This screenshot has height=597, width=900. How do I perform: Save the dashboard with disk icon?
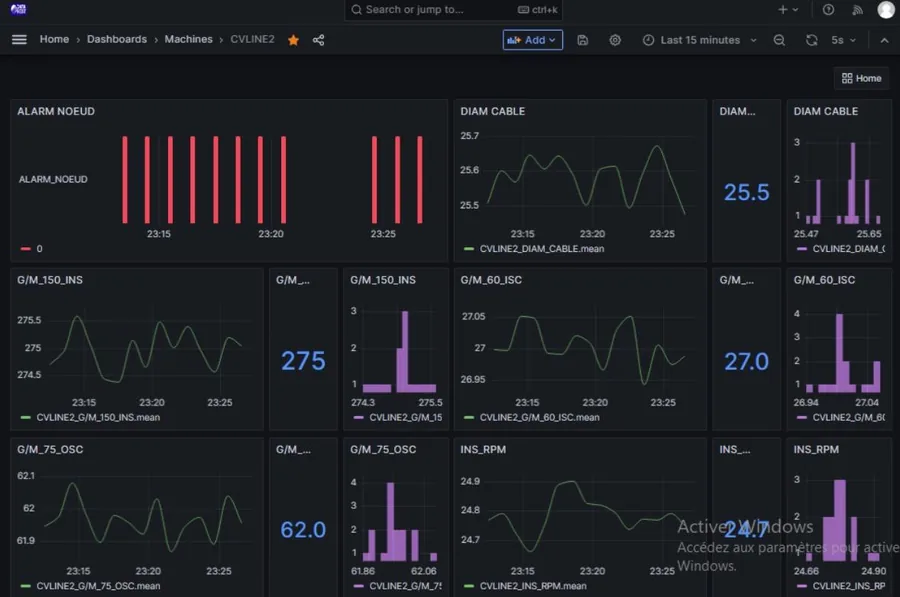coord(583,40)
